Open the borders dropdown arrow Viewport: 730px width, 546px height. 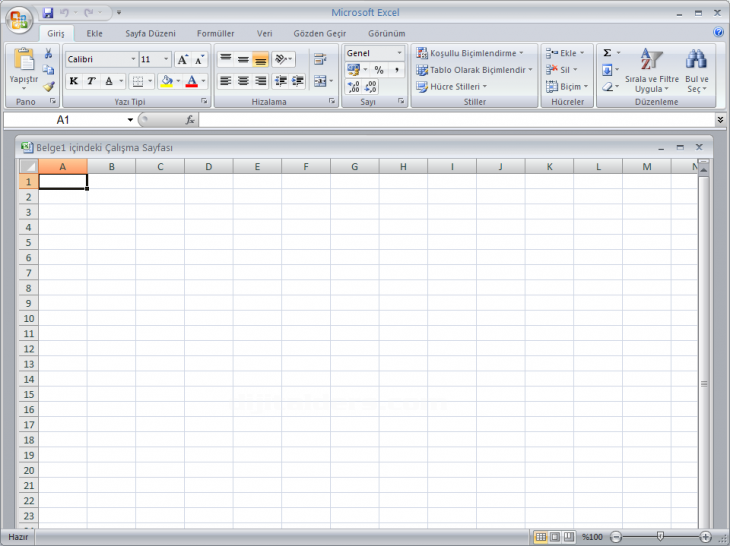[x=150, y=81]
